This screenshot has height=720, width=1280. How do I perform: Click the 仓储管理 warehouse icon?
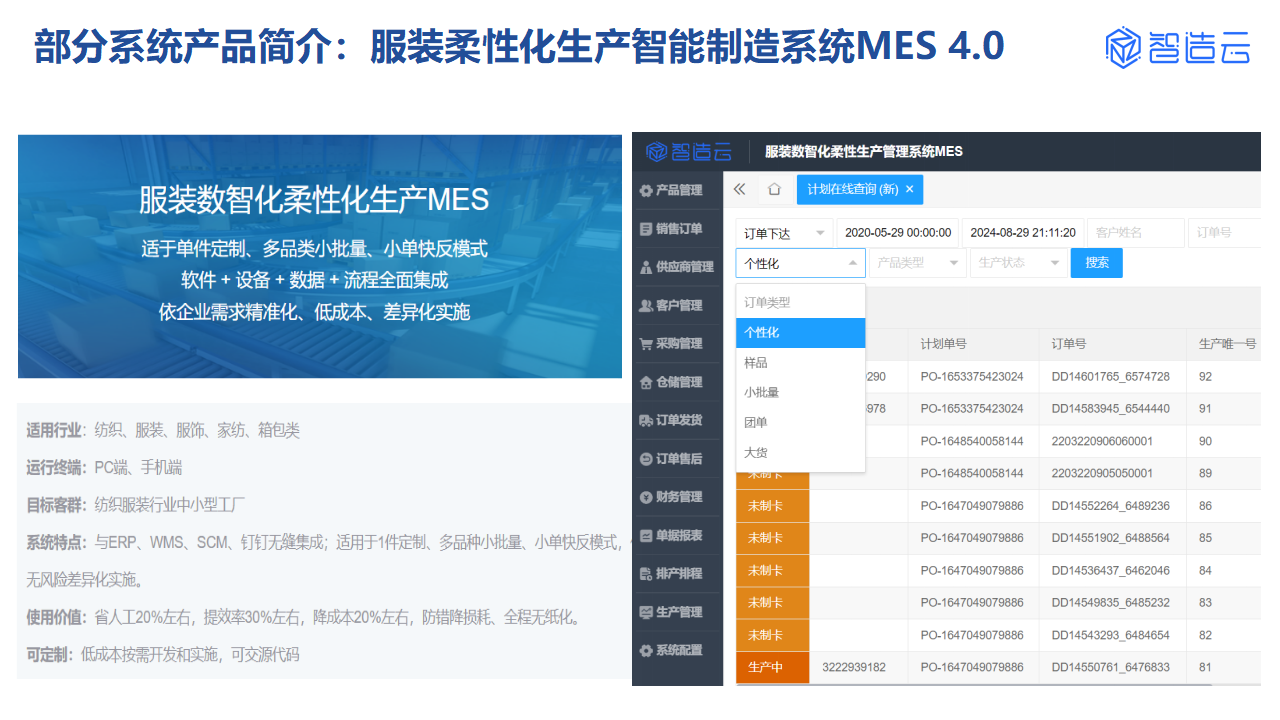646,382
